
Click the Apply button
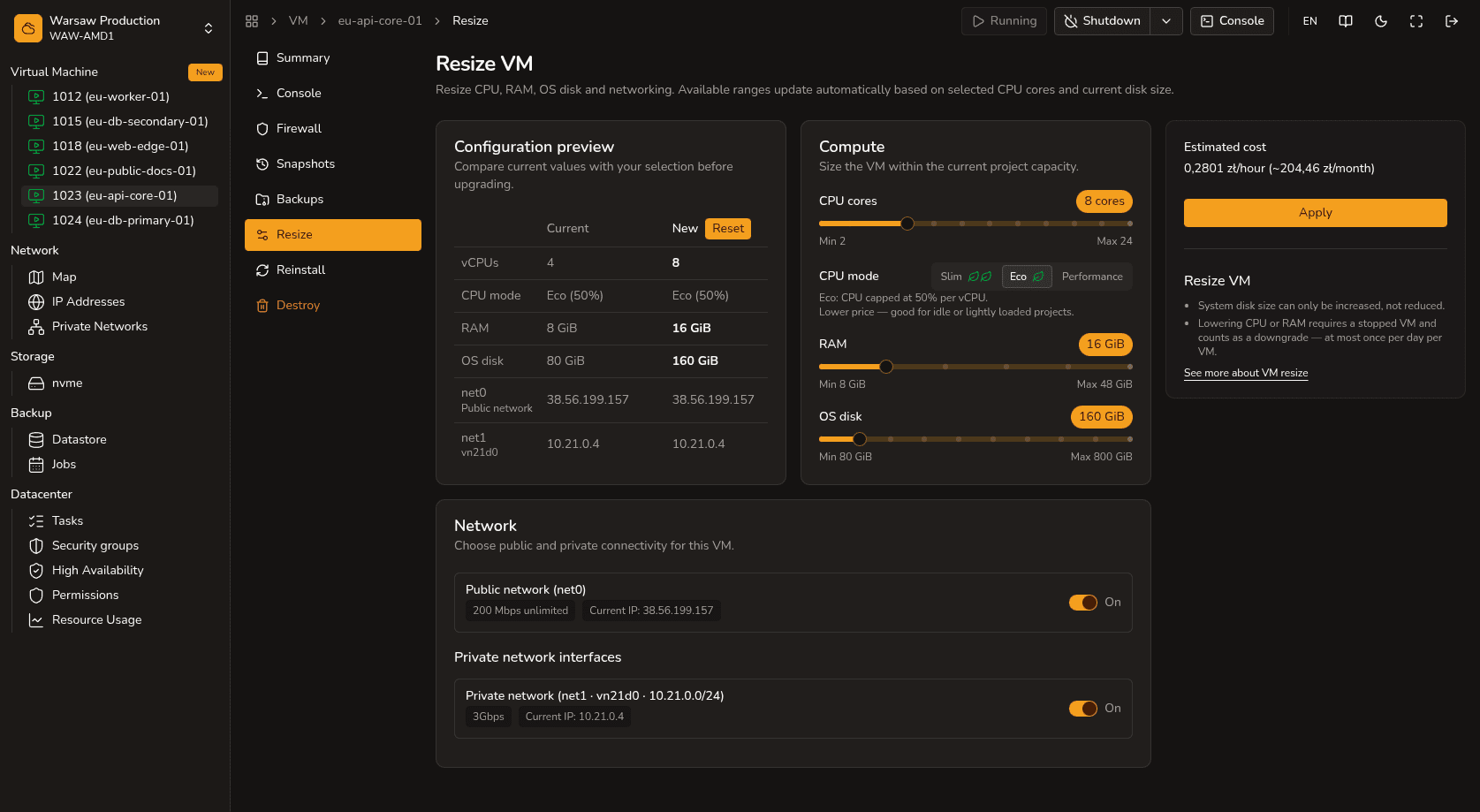click(1316, 213)
